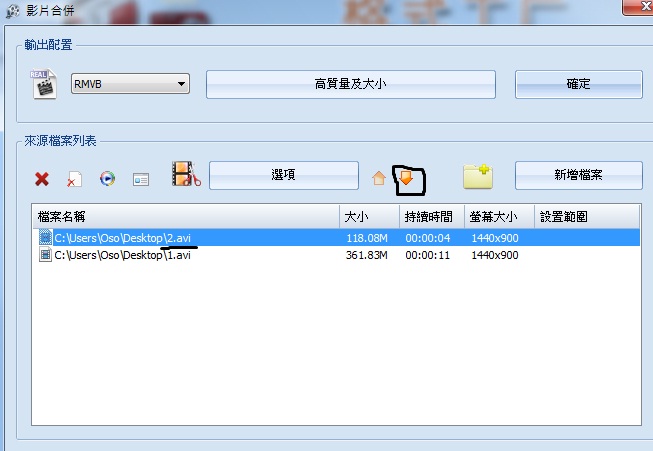Click the 確定 button
The image size is (653, 451).
(578, 85)
